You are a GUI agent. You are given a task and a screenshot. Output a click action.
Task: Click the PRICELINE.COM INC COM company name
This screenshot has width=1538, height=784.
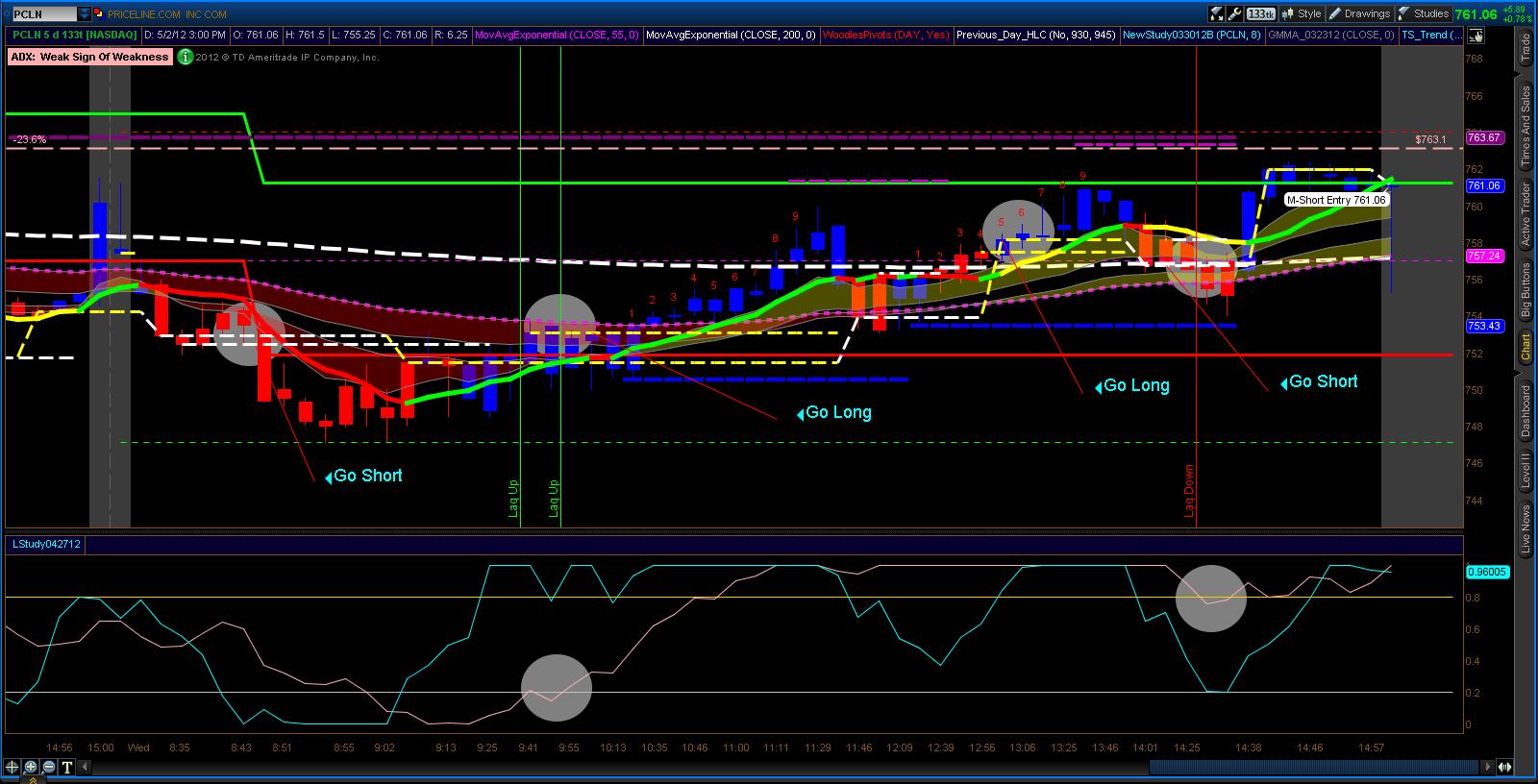(168, 14)
